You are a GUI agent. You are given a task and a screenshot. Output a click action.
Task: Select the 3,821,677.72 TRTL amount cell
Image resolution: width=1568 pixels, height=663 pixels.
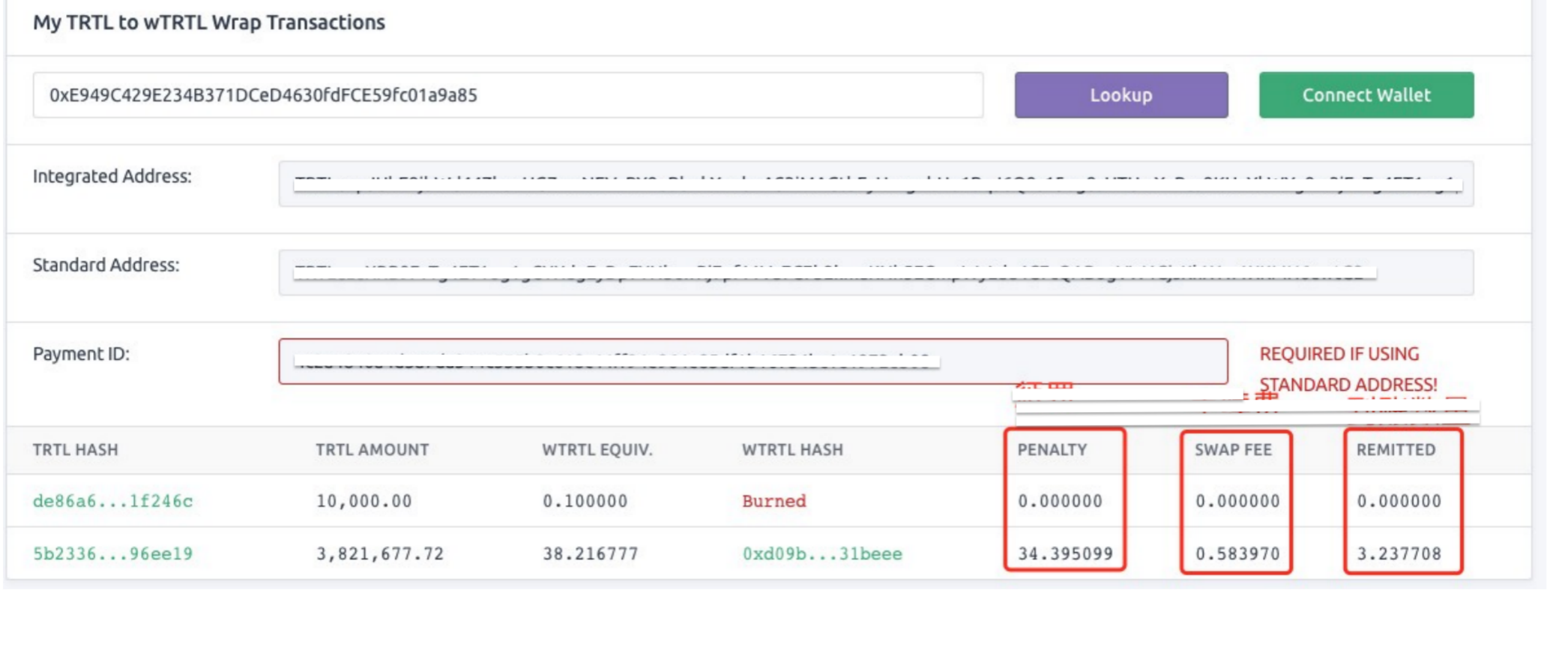click(380, 554)
